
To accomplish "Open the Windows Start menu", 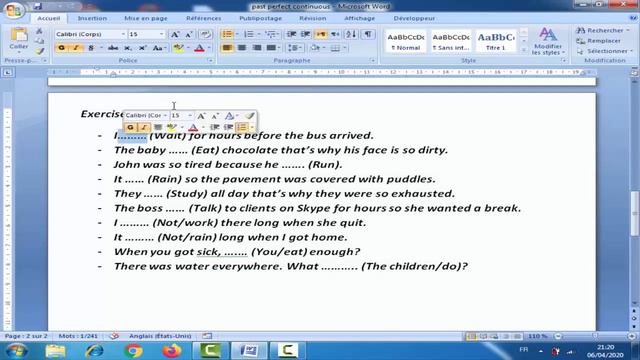I will [x=17, y=351].
